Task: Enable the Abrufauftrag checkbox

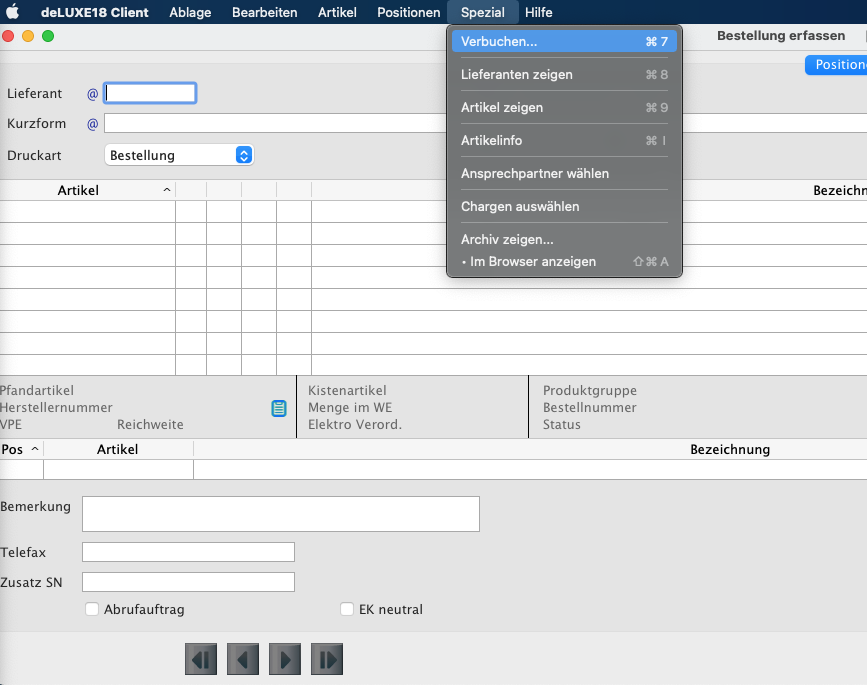Action: [x=92, y=609]
